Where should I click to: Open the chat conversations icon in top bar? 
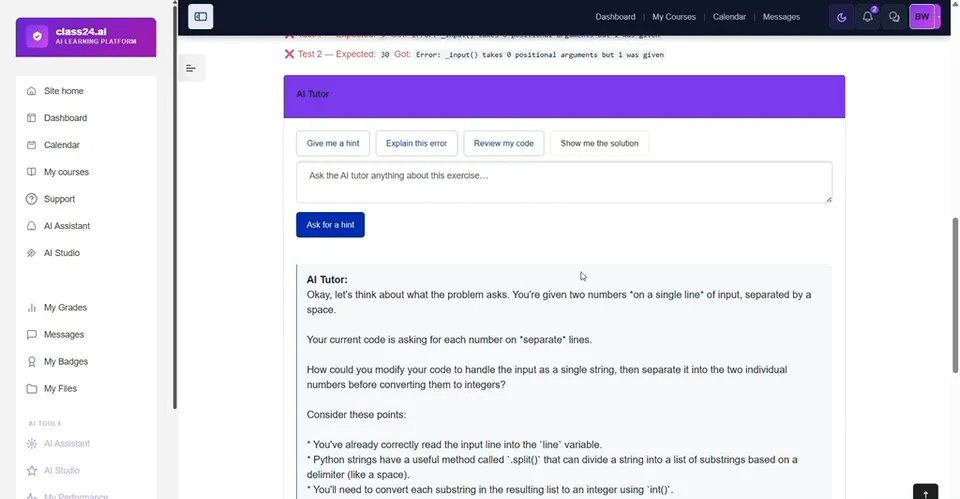[894, 17]
